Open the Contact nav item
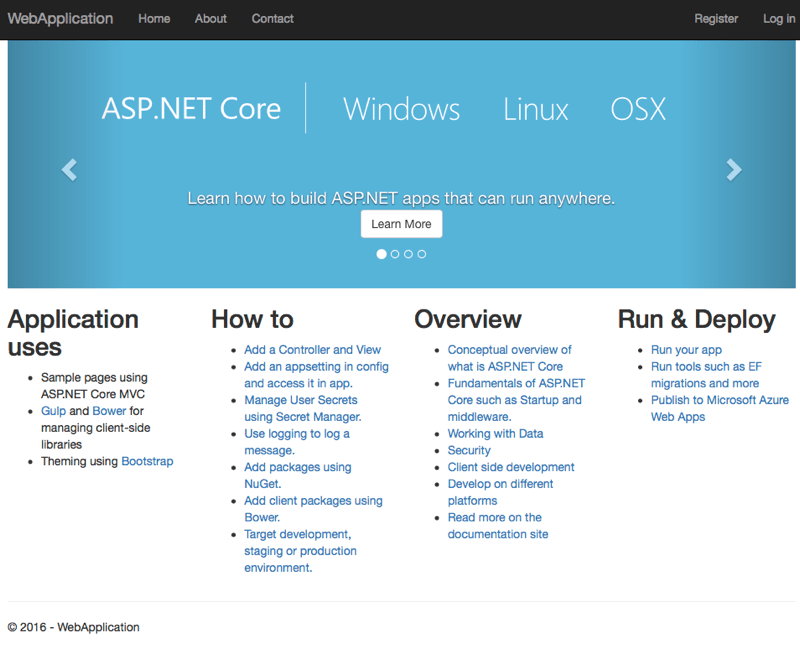This screenshot has height=649, width=800. (272, 19)
